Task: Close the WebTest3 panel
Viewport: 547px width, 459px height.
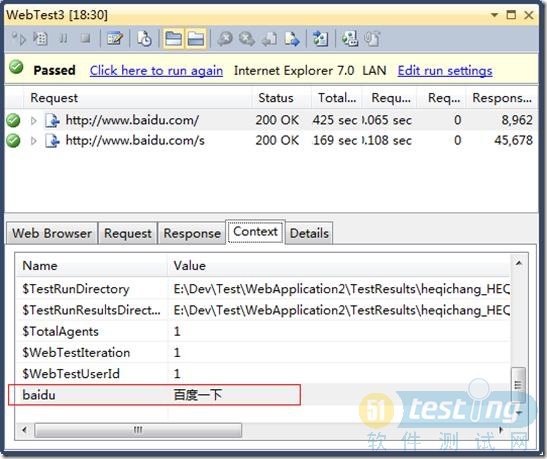Action: point(529,15)
